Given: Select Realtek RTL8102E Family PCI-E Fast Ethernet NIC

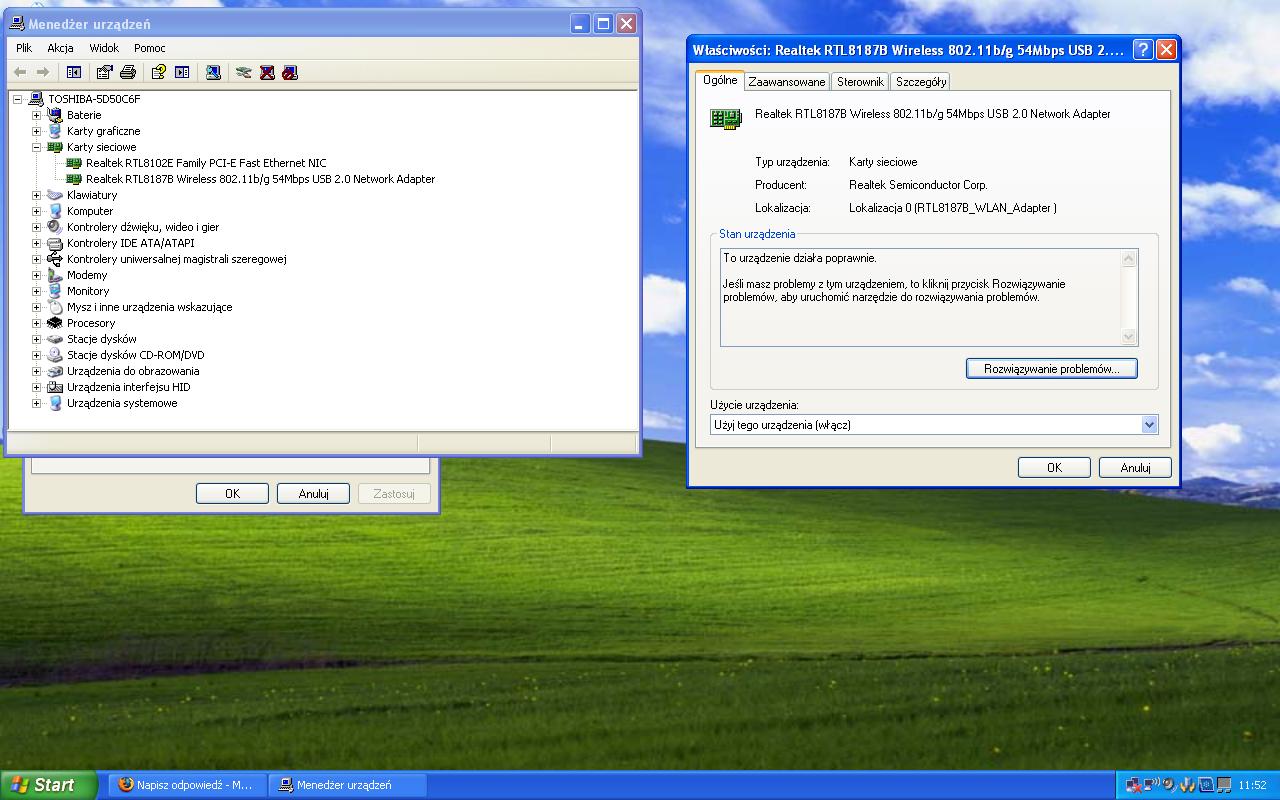Looking at the screenshot, I should (206, 163).
